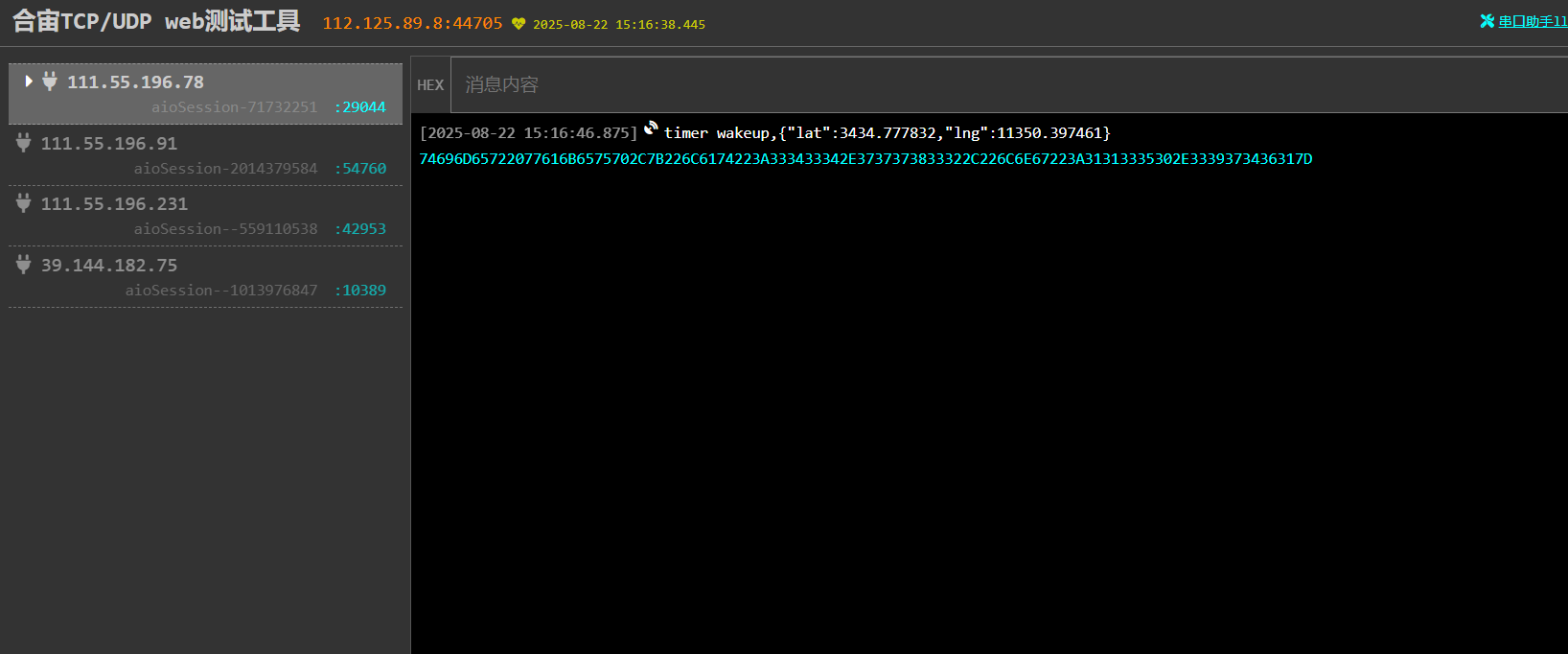The width and height of the screenshot is (1568, 654).
Task: Click the plug icon beside 111.55.196.91
Action: tap(24, 143)
